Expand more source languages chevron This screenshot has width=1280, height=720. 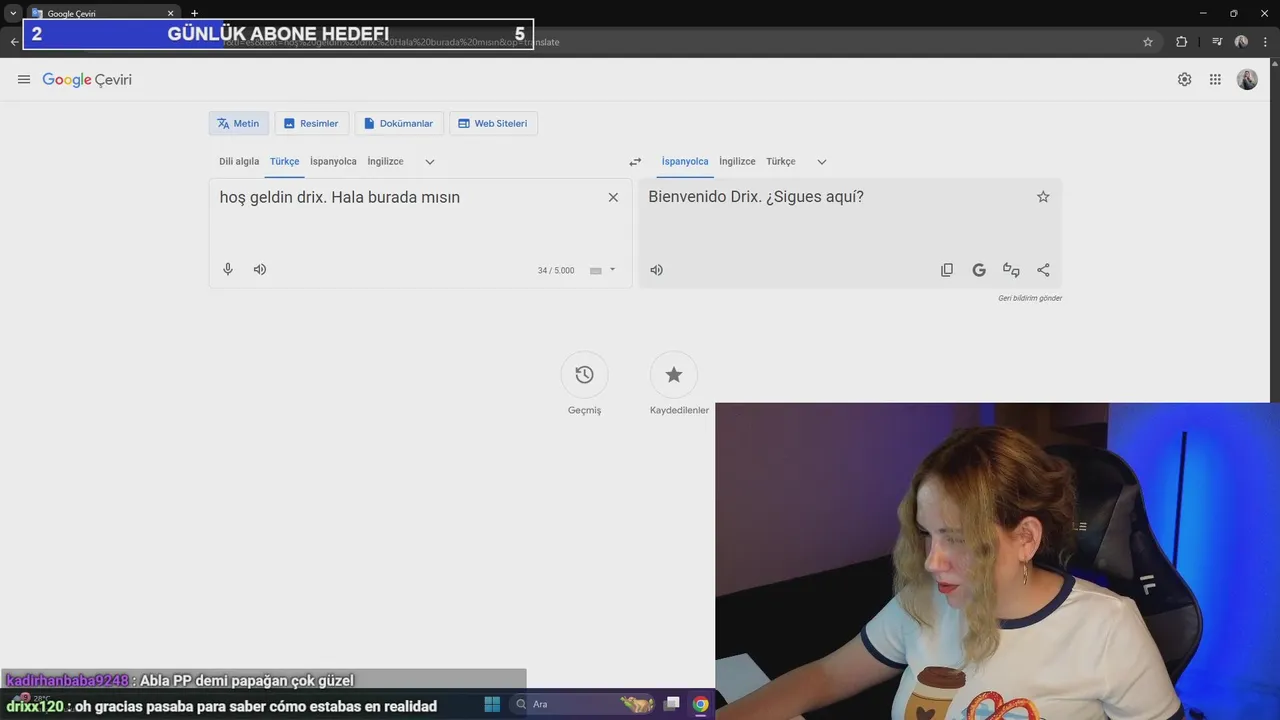click(x=430, y=162)
